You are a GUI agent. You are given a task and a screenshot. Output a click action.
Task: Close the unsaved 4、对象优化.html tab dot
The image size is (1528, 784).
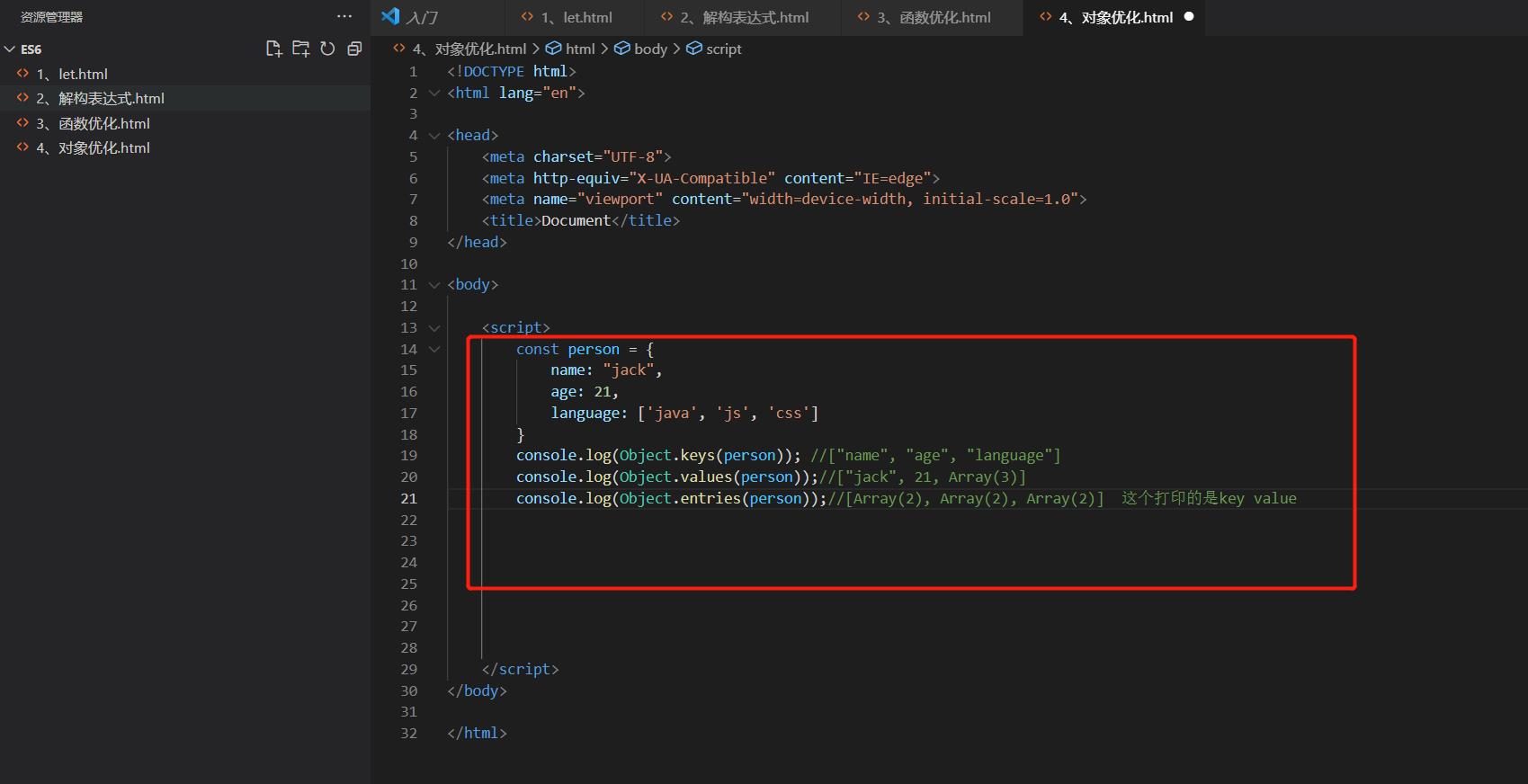click(1189, 17)
